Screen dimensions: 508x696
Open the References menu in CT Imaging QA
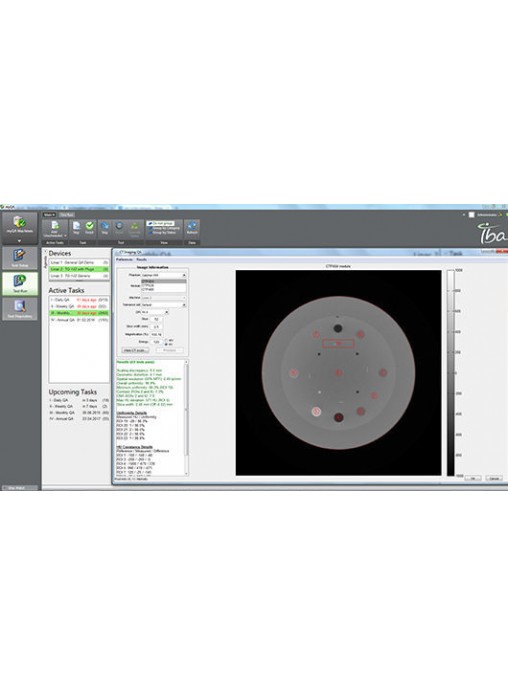[124, 260]
